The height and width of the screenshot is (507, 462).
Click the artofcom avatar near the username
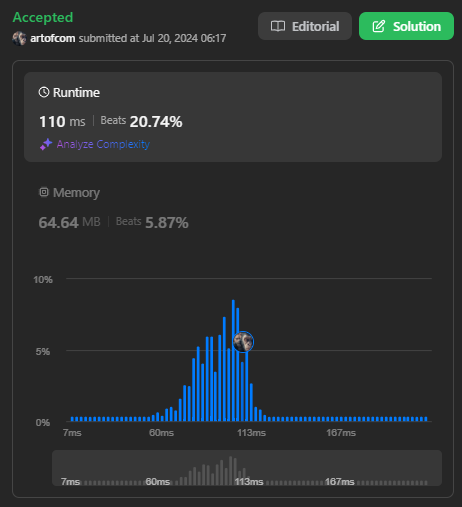click(x=19, y=38)
